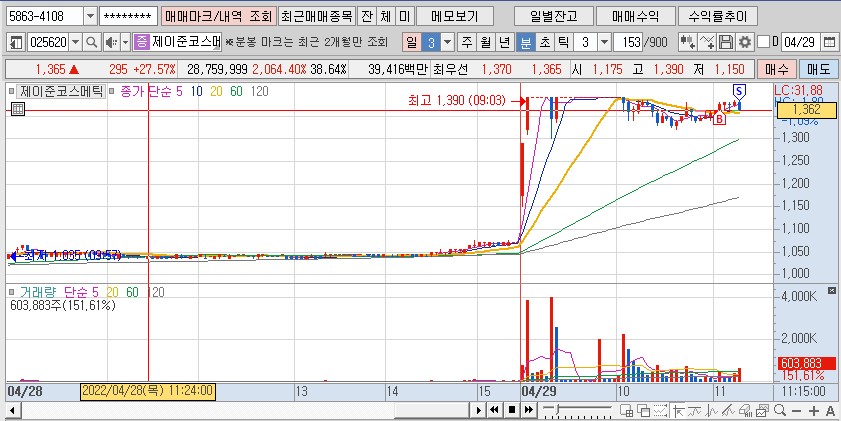Image resolution: width=841 pixels, height=421 pixels.
Task: Click the rewind double-arrow button
Action: click(495, 410)
